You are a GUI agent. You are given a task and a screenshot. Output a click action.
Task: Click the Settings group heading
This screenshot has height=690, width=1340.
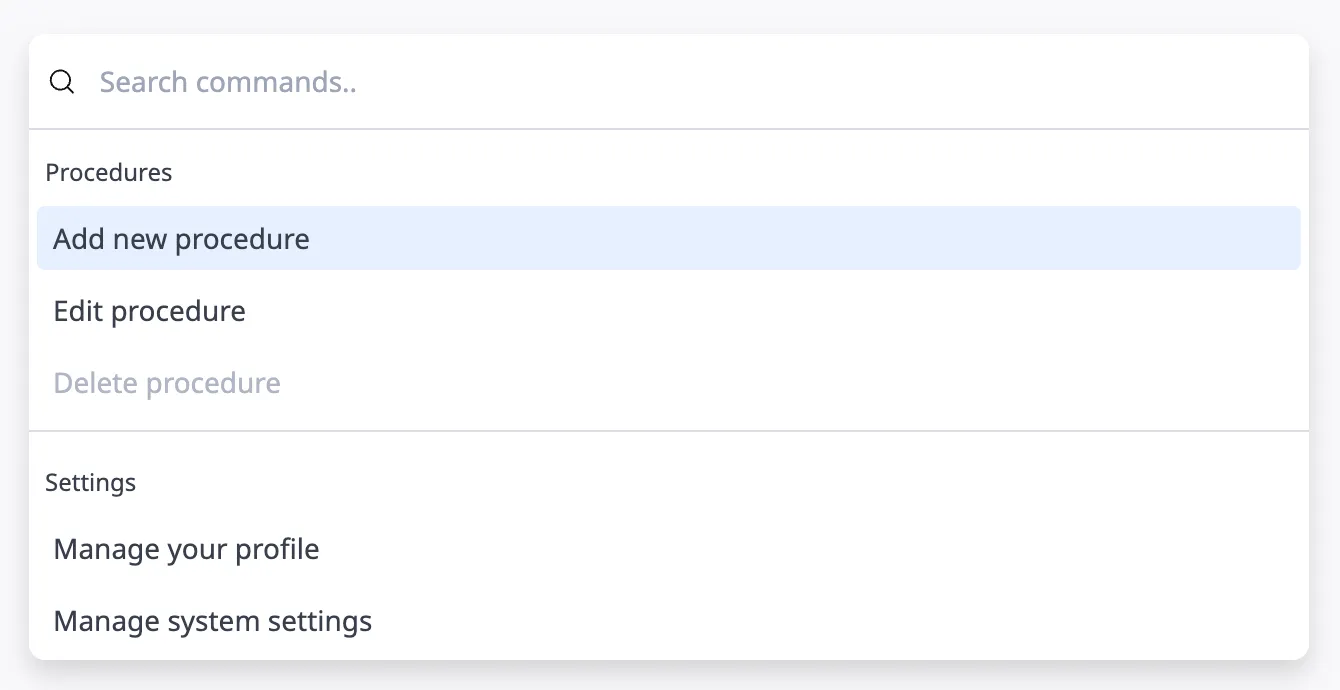(x=91, y=483)
